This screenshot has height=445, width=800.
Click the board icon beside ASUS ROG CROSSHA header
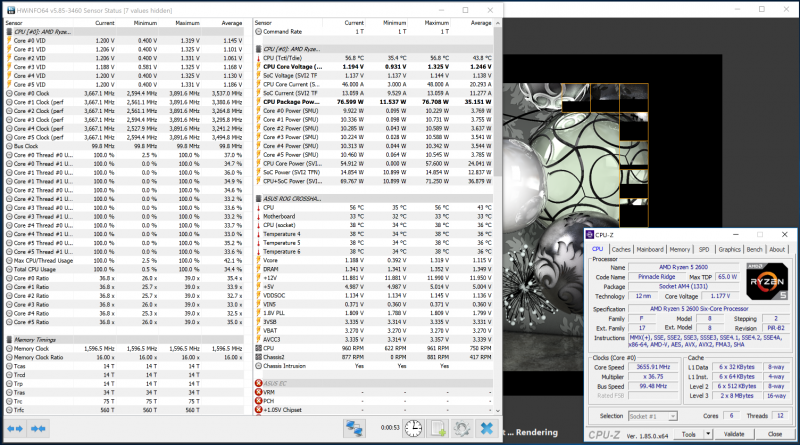(259, 199)
